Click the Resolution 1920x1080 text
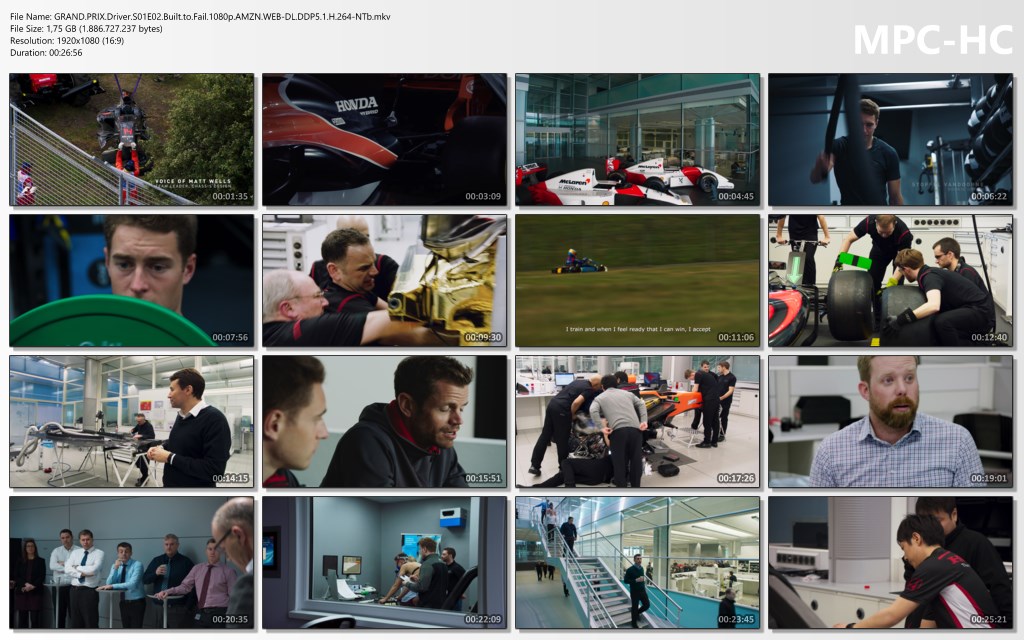This screenshot has width=1024, height=640. point(73,41)
